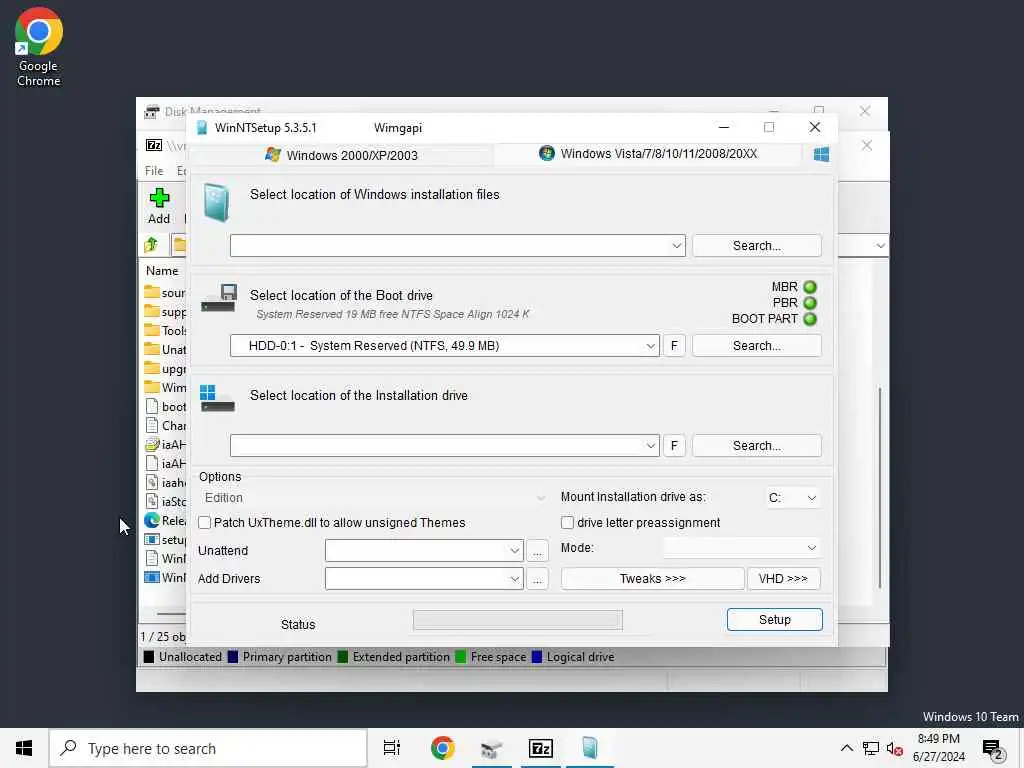Click up-folder icon in 7-Zip

152,245
